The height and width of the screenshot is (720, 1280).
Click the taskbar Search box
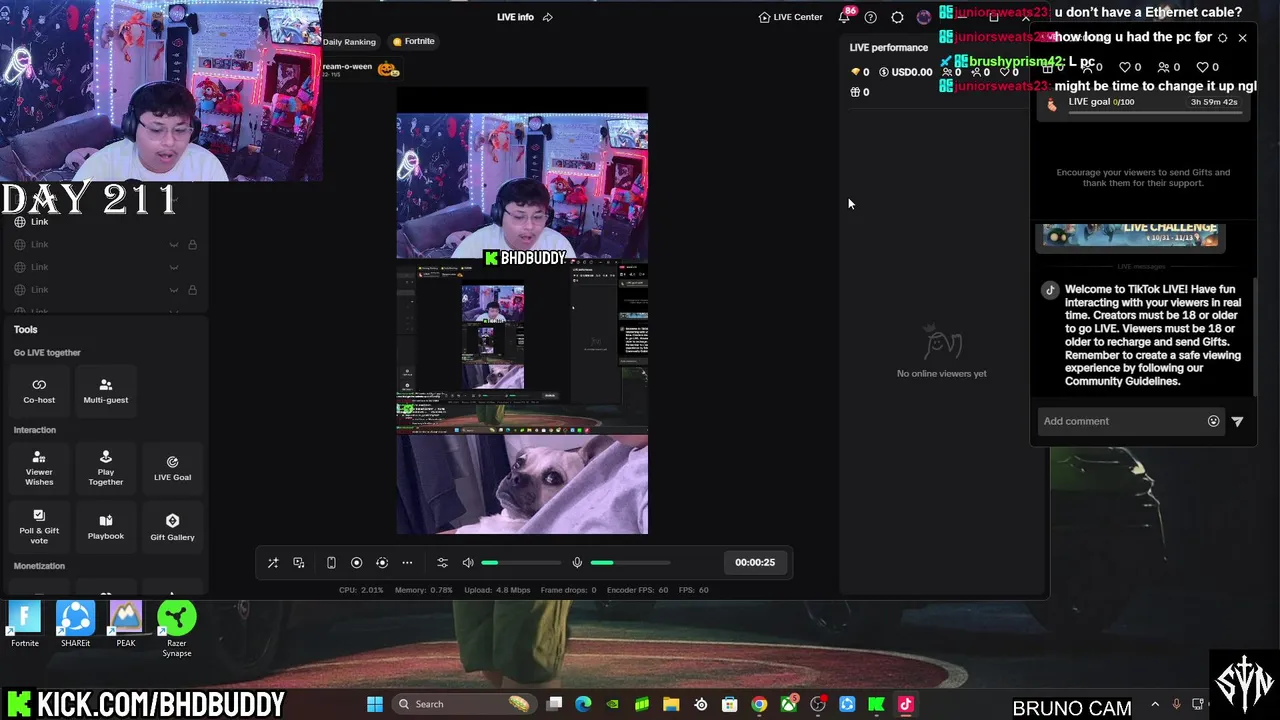tap(462, 704)
